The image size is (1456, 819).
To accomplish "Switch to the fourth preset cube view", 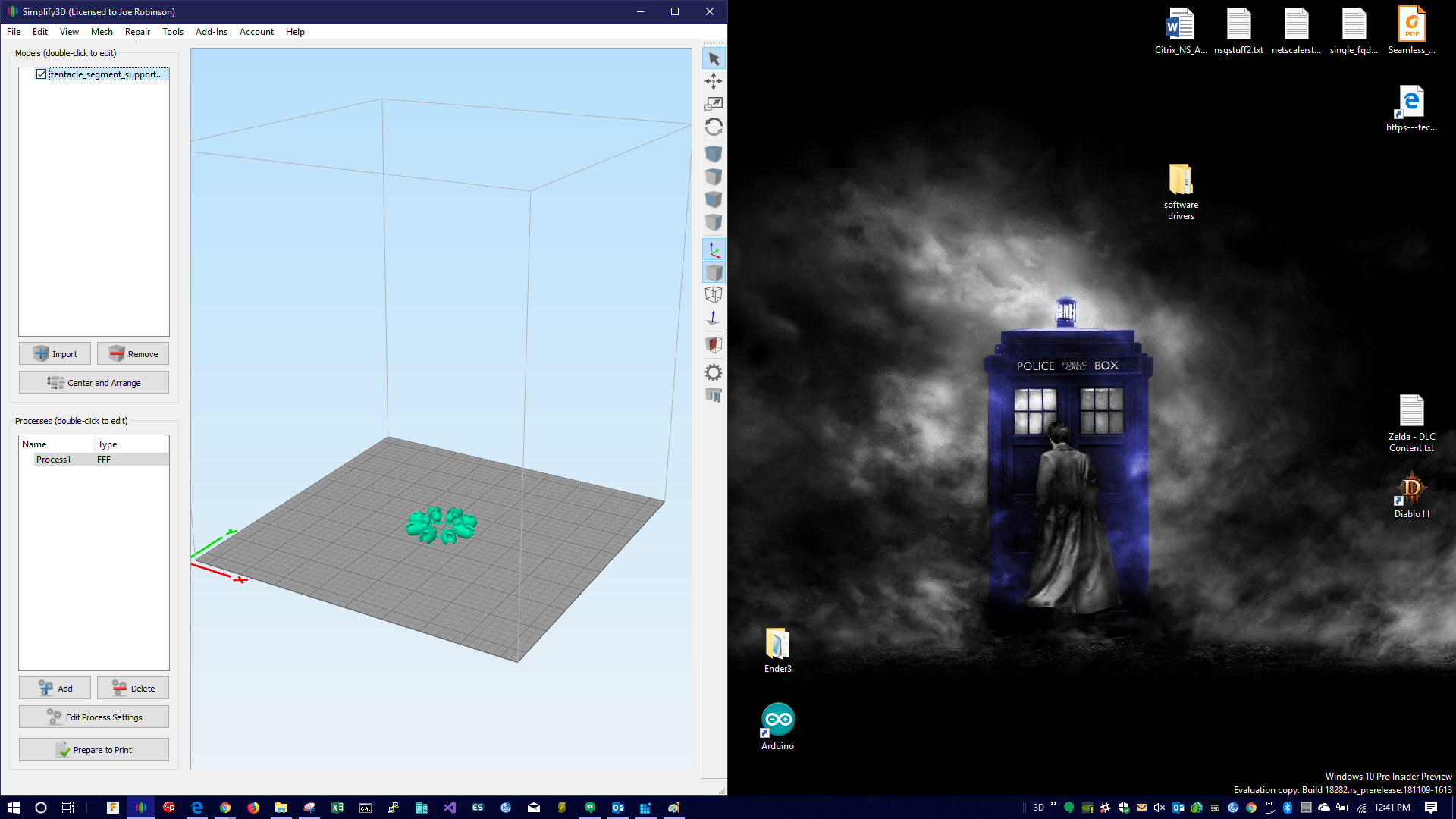I will coord(714,222).
